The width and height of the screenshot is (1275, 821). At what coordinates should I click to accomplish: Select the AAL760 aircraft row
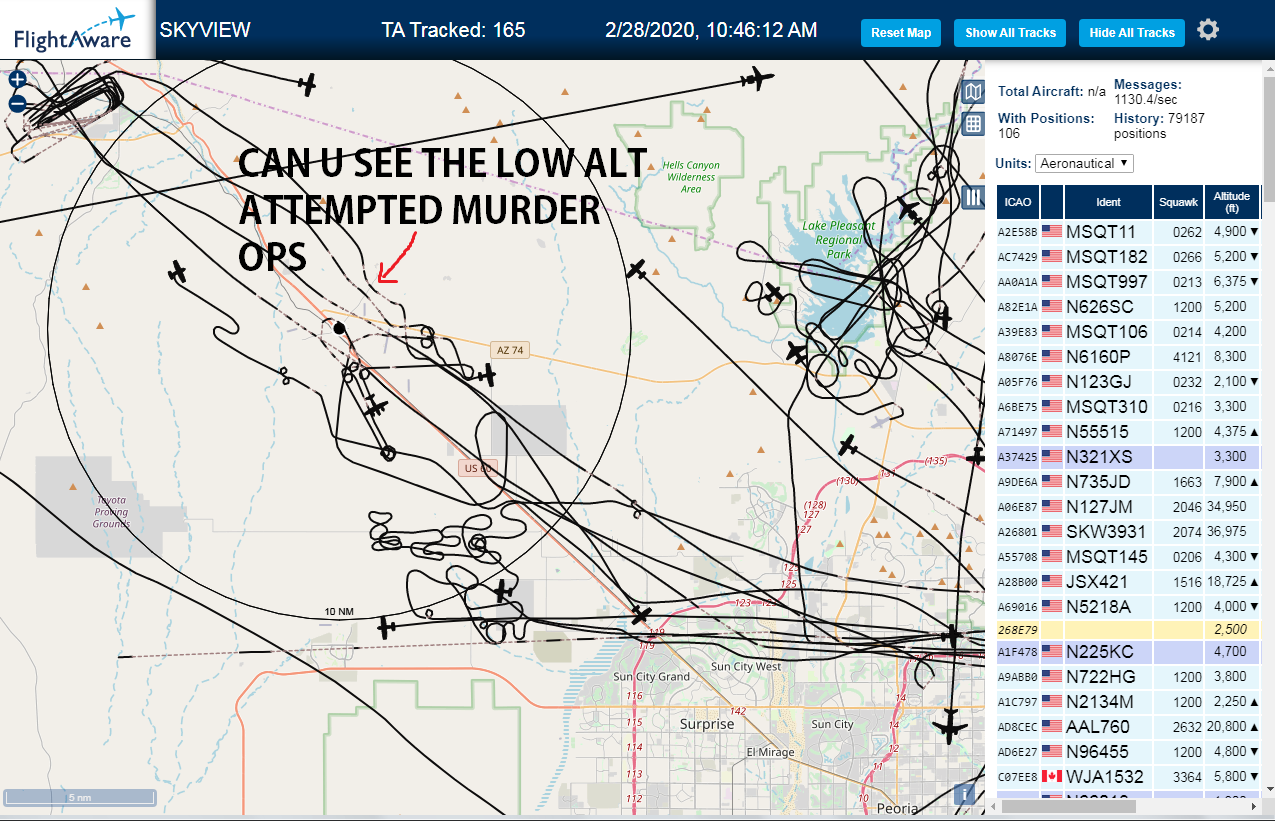coord(1128,727)
